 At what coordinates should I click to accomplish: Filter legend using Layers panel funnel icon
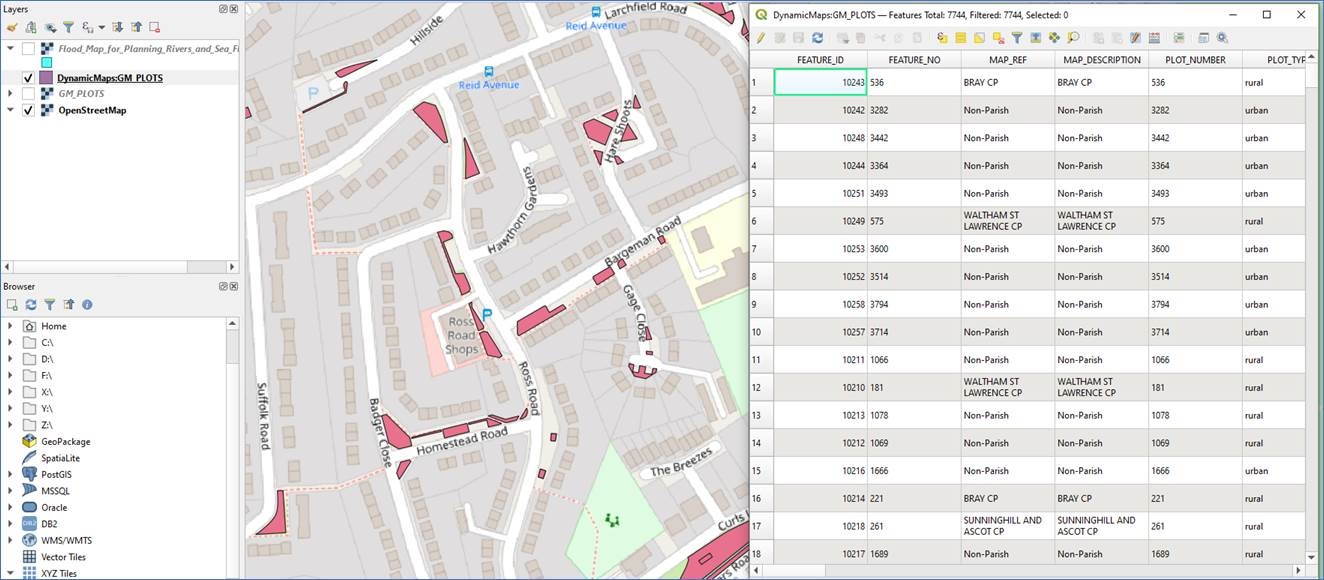68,28
